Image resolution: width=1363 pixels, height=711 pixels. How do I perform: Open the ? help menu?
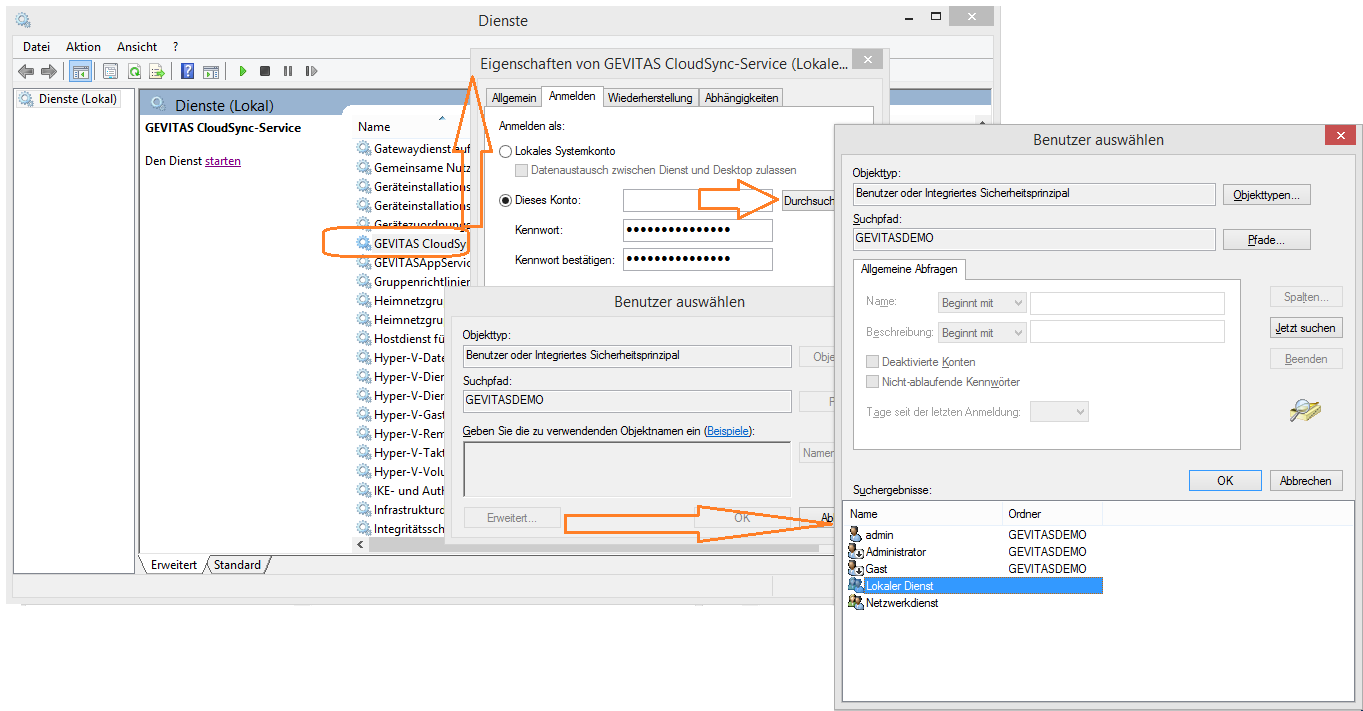175,47
